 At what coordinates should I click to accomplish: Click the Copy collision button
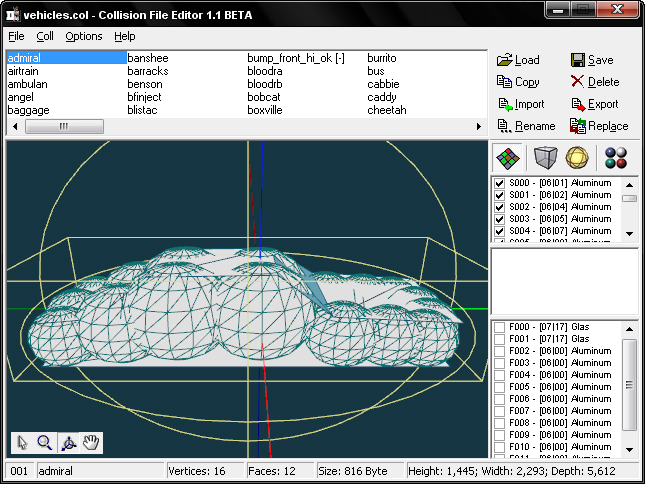click(518, 82)
